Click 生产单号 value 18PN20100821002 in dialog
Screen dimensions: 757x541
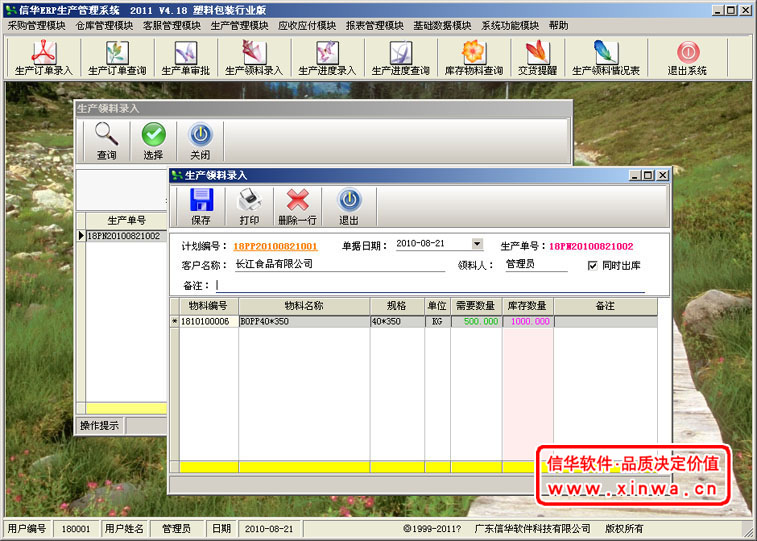click(x=591, y=247)
